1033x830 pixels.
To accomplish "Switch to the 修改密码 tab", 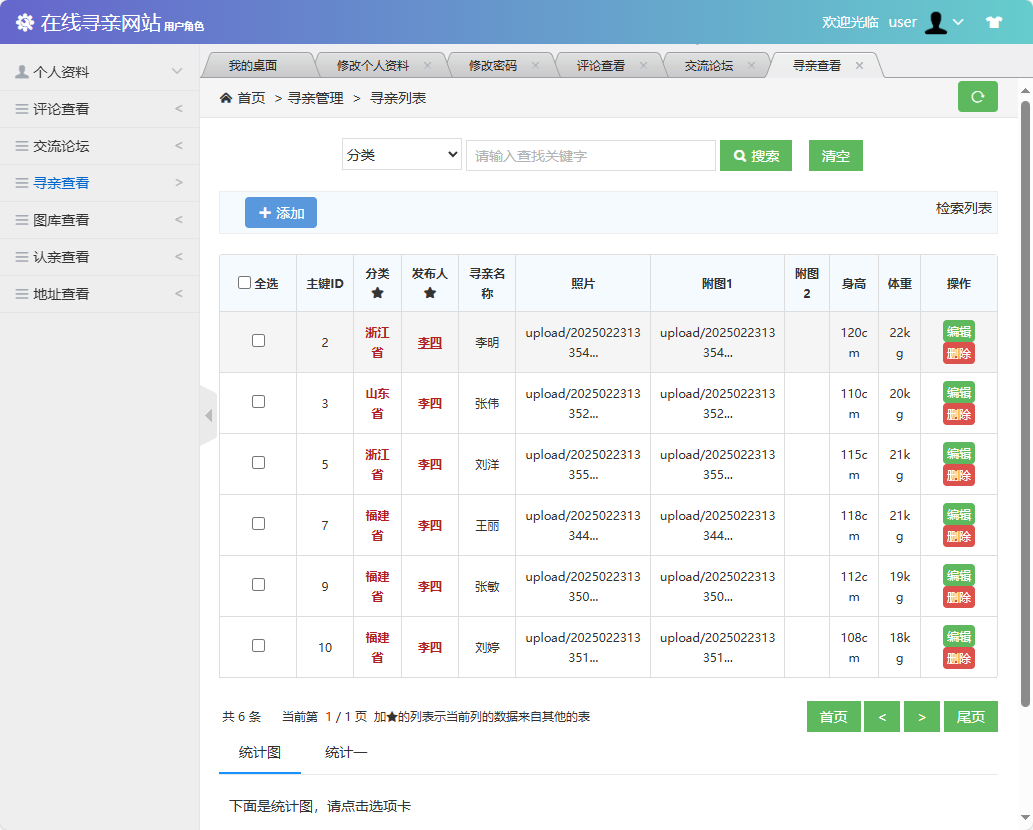I will tap(493, 64).
